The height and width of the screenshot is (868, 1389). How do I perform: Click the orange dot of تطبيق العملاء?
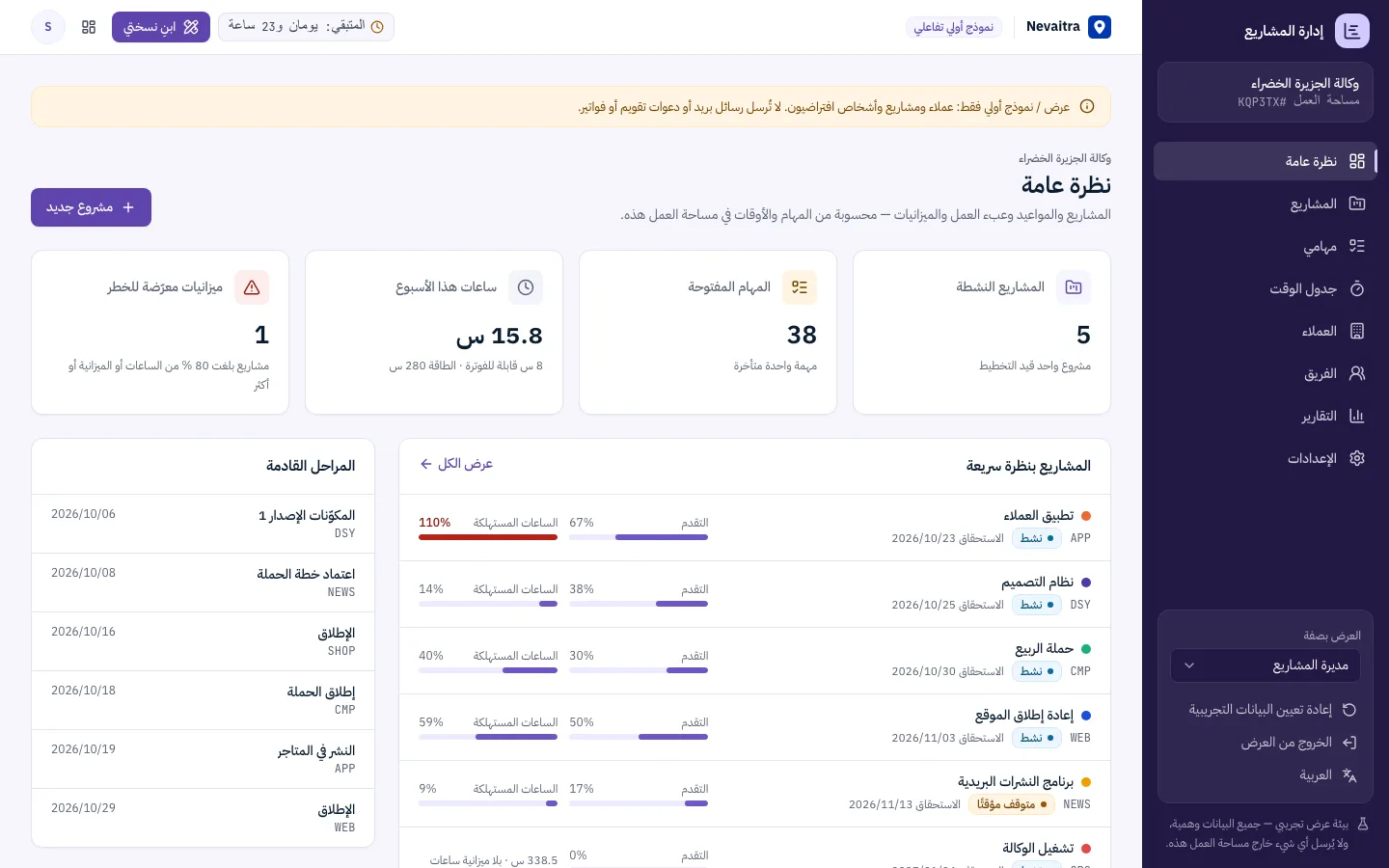pos(1086,516)
